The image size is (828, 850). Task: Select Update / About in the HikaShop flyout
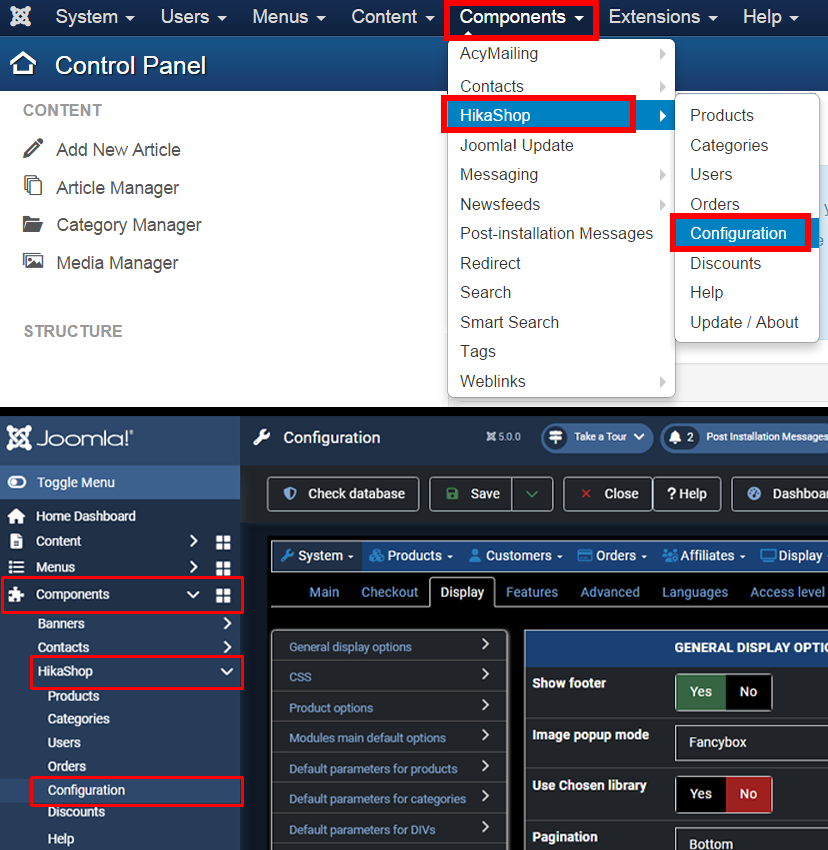[746, 322]
